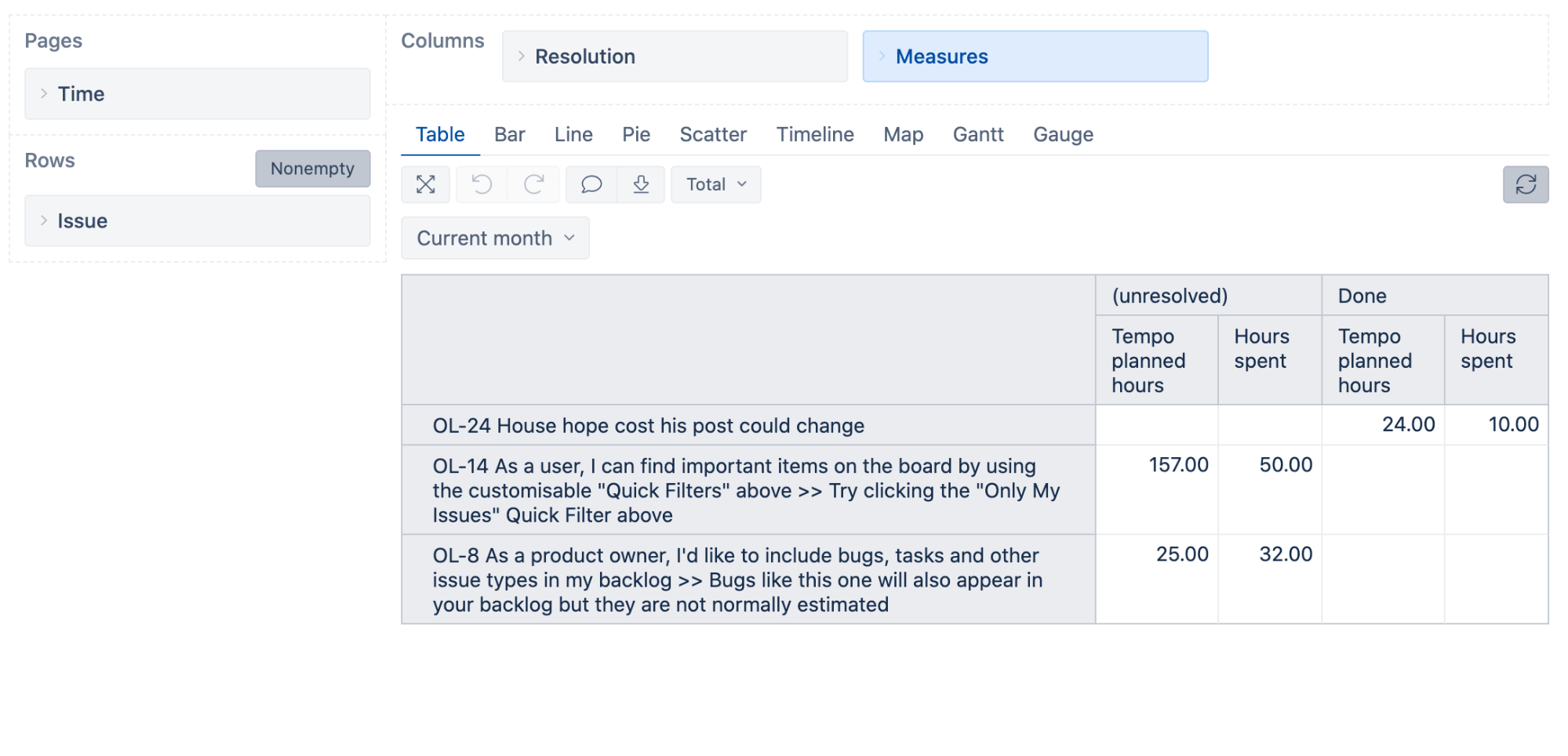Screen dimensions: 1568x756
Task: Click the fullscreen expand arrows icon
Action: 426,184
